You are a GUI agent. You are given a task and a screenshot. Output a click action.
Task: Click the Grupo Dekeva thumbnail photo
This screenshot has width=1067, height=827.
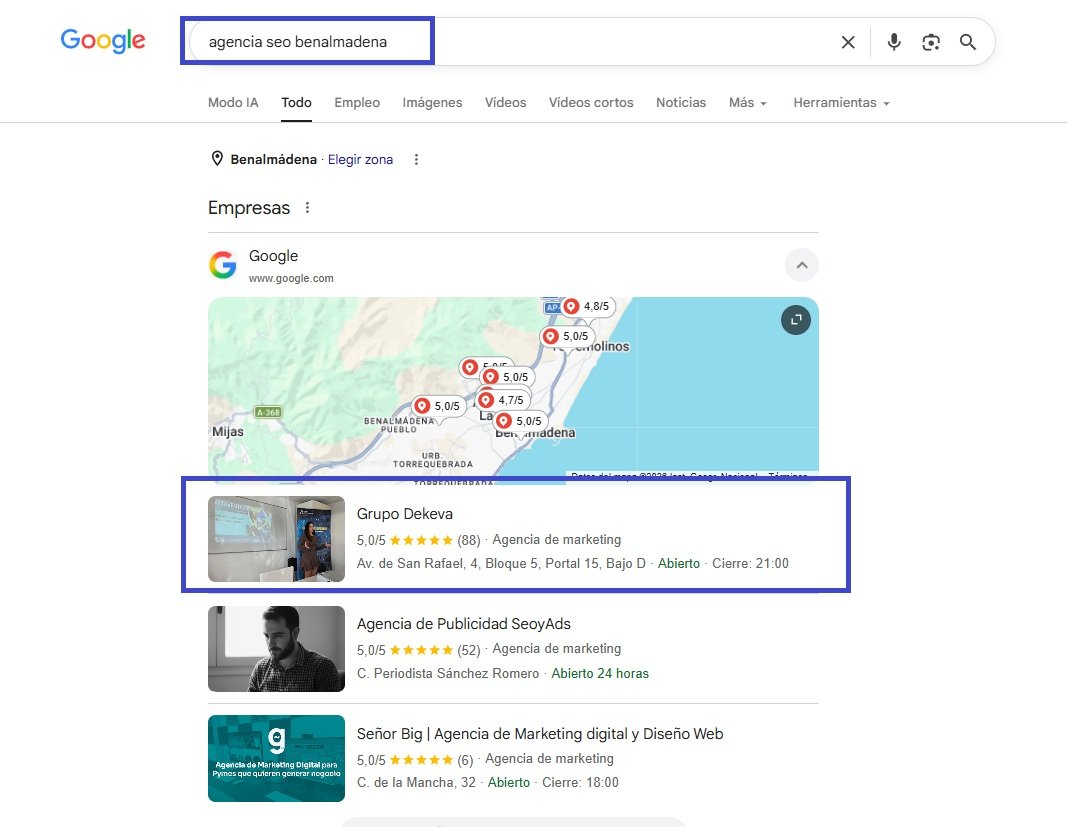(x=276, y=539)
